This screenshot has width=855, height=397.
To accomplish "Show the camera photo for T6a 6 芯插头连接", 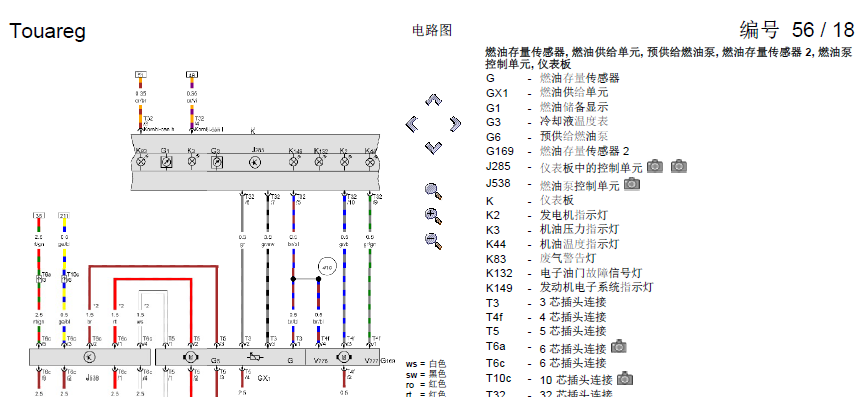I will coord(619,346).
